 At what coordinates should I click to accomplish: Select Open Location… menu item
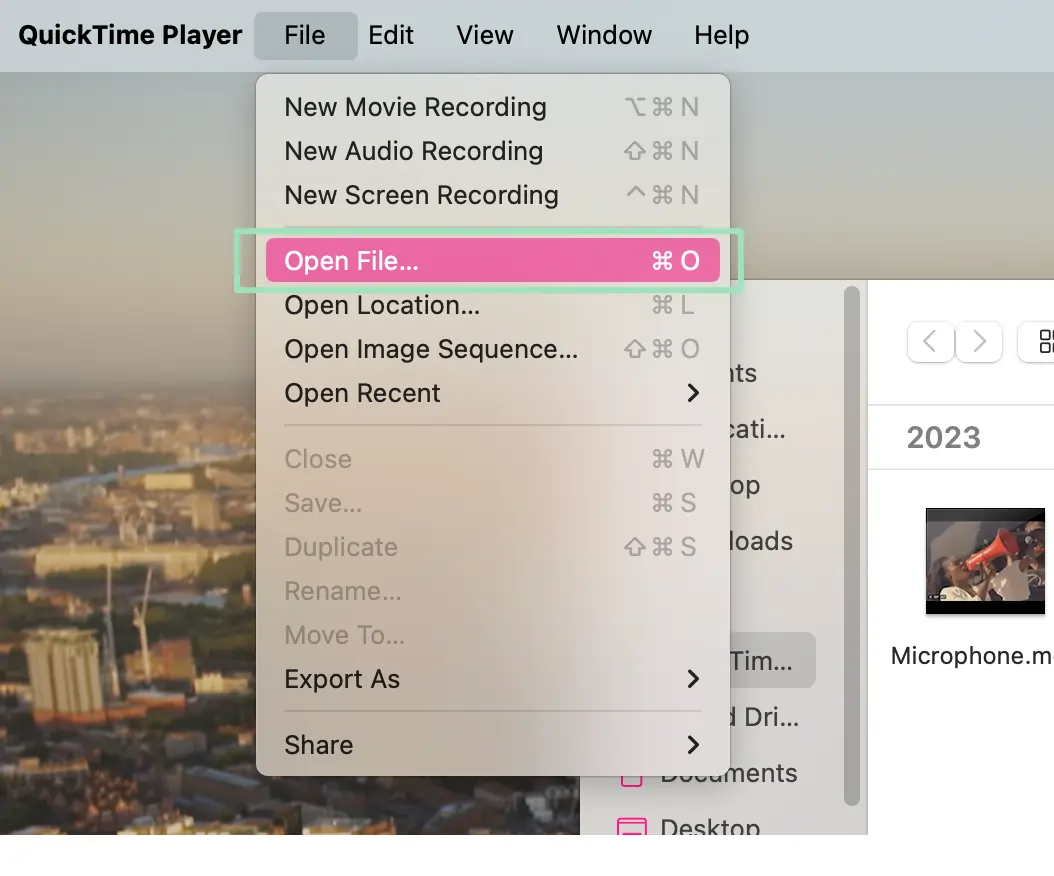493,305
